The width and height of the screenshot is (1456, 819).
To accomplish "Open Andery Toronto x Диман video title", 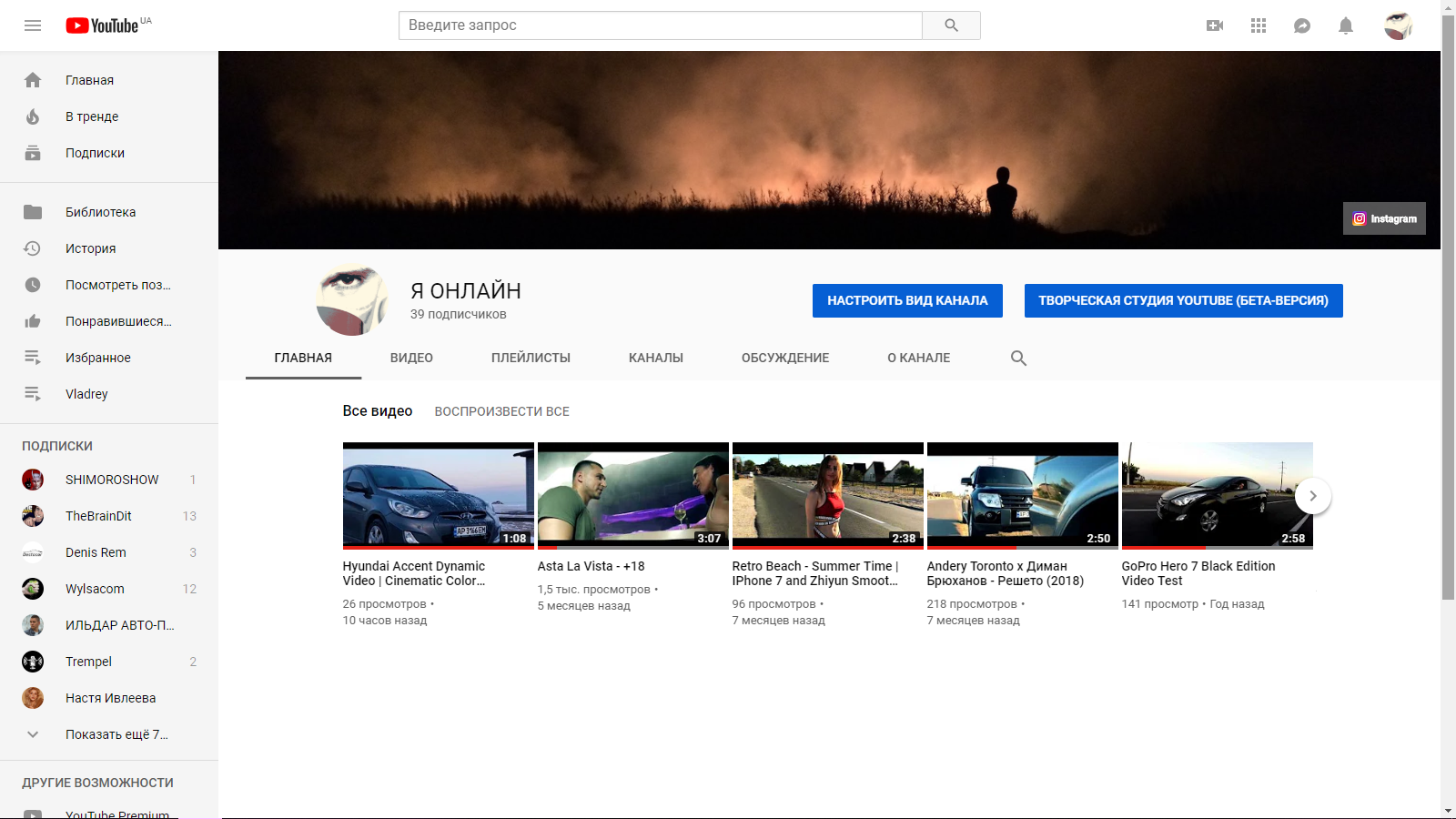I will [x=1006, y=573].
